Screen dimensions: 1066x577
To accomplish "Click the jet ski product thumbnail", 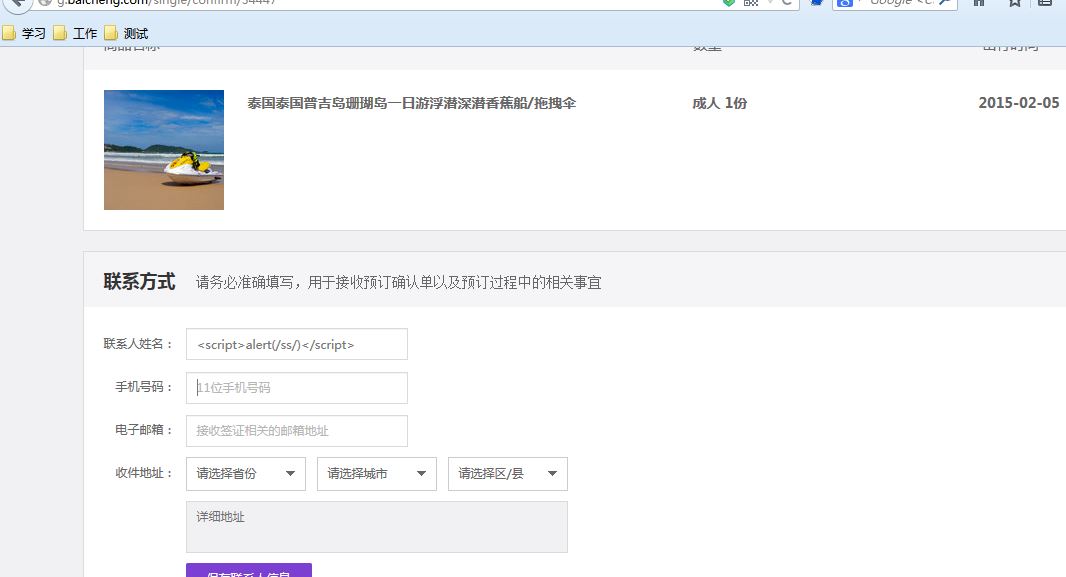I will [x=164, y=150].
